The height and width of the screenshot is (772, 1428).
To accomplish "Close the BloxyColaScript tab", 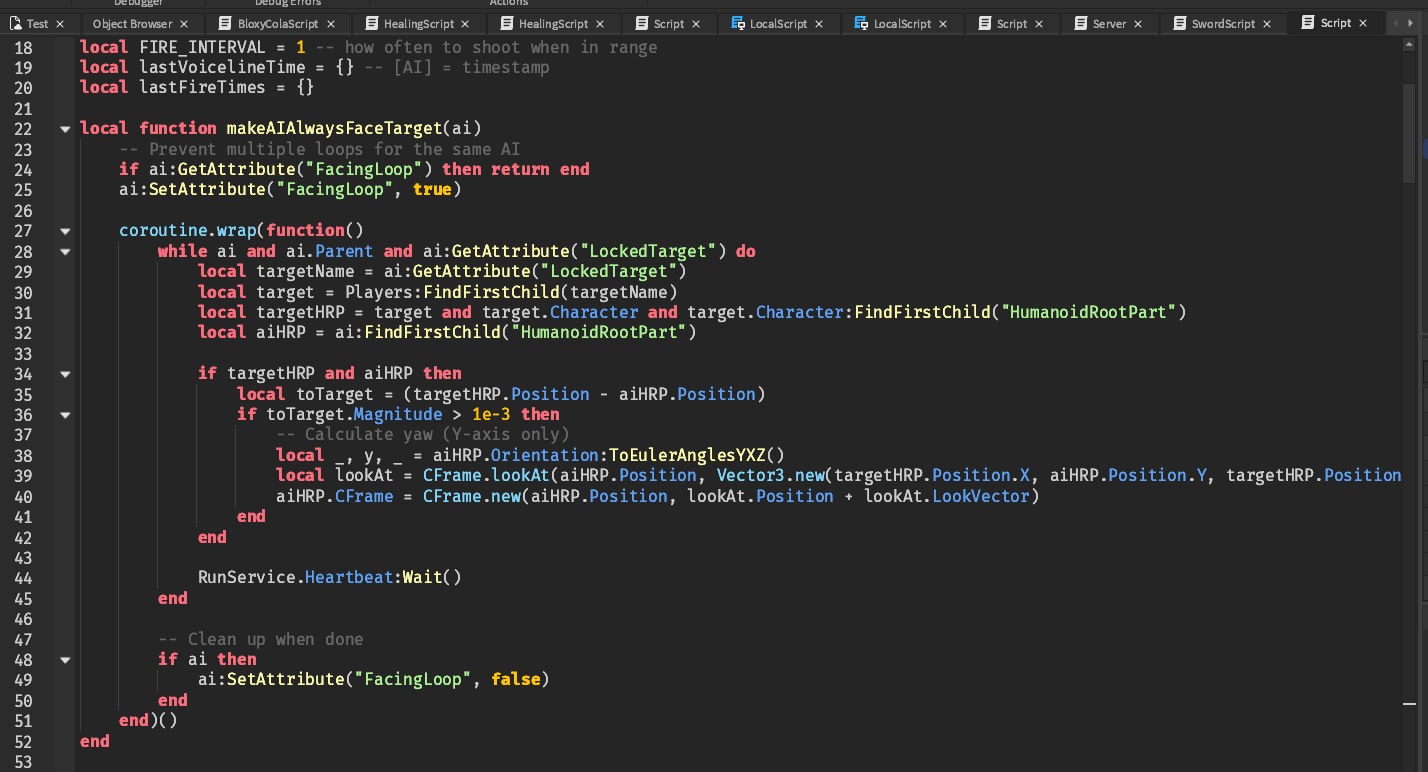I will [331, 24].
